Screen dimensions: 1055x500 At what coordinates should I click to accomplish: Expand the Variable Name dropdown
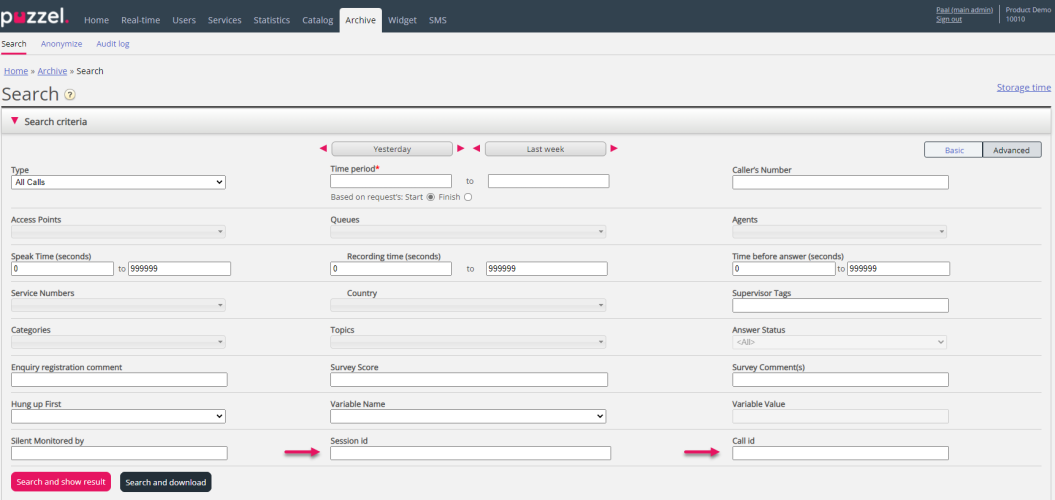click(x=468, y=416)
